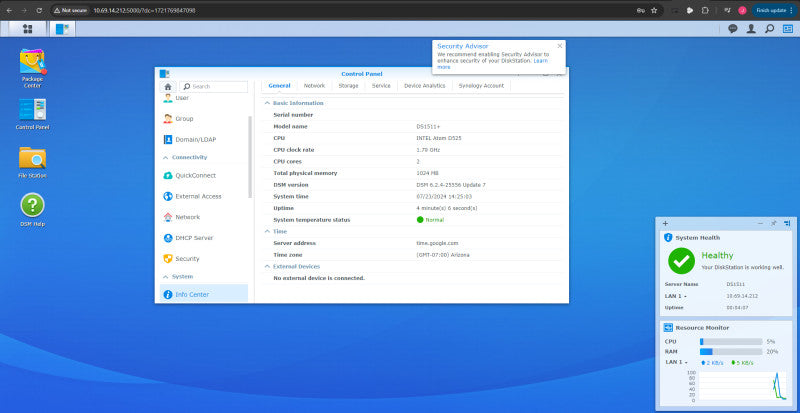Viewport: 800px width, 413px height.
Task: Select the Control Panel taskbar button
Action: pos(63,29)
